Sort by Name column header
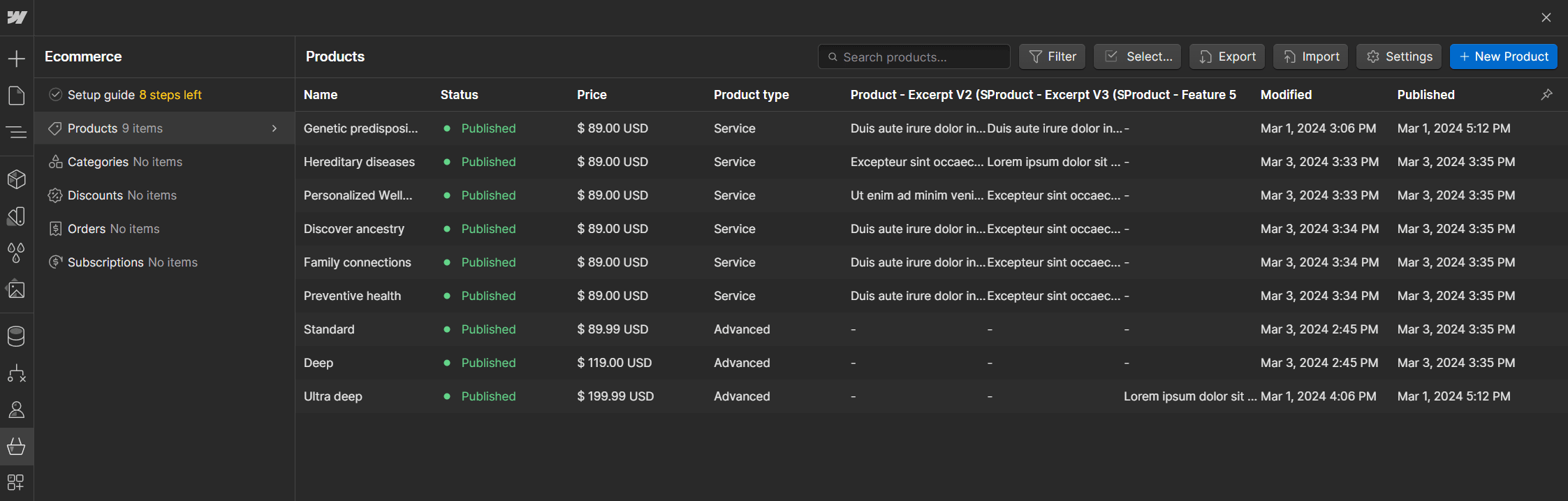Viewport: 1568px width, 501px height. 321,95
